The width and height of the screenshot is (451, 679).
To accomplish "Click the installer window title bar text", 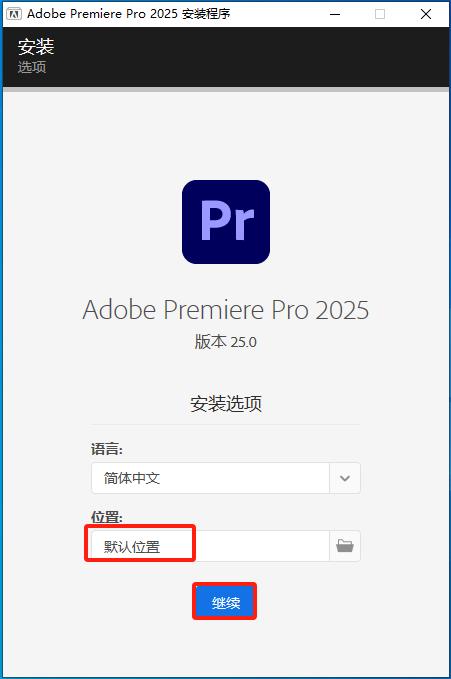I will (129, 14).
